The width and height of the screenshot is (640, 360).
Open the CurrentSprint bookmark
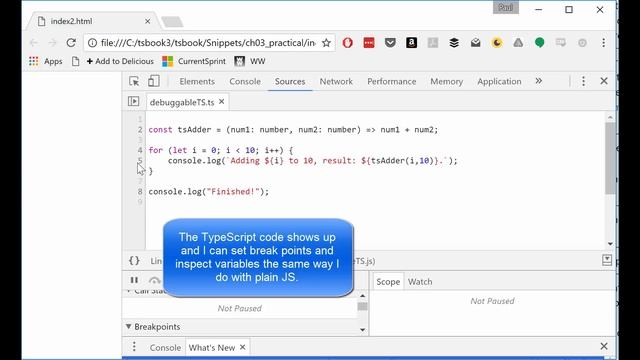pyautogui.click(x=194, y=61)
